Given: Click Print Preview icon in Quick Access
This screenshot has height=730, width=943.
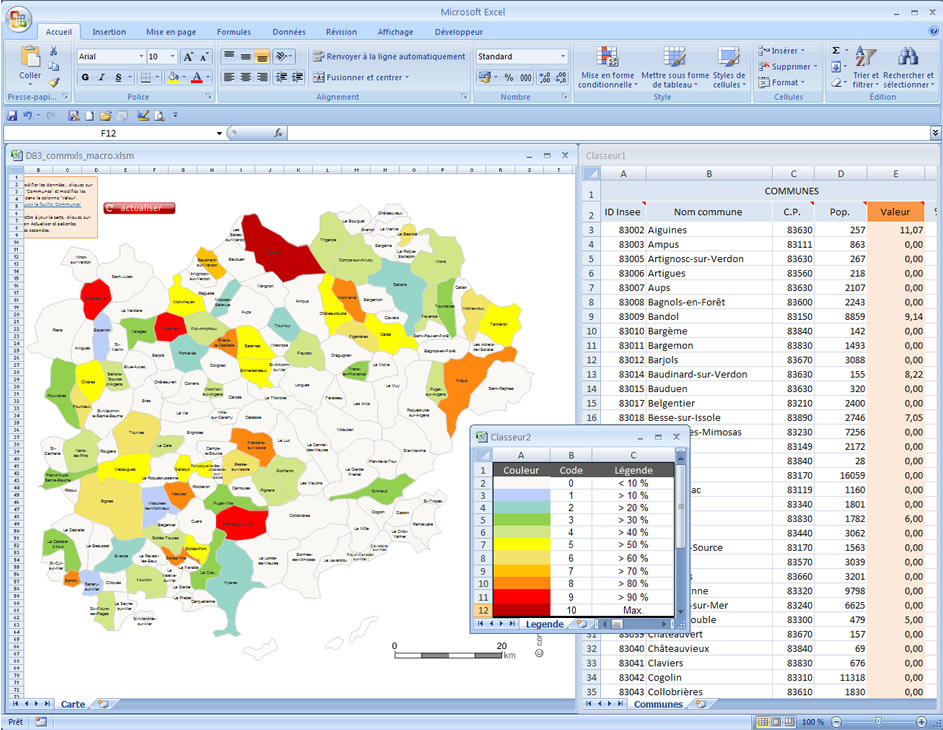Looking at the screenshot, I should 159,115.
